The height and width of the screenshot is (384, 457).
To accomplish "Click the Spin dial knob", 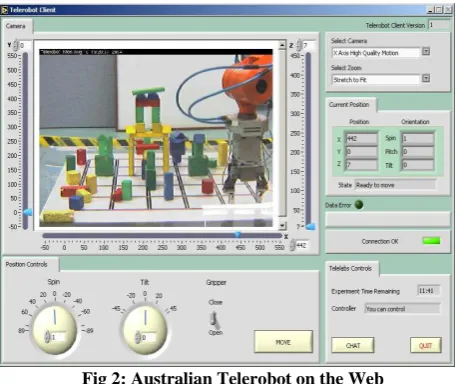I will pyautogui.click(x=54, y=329).
